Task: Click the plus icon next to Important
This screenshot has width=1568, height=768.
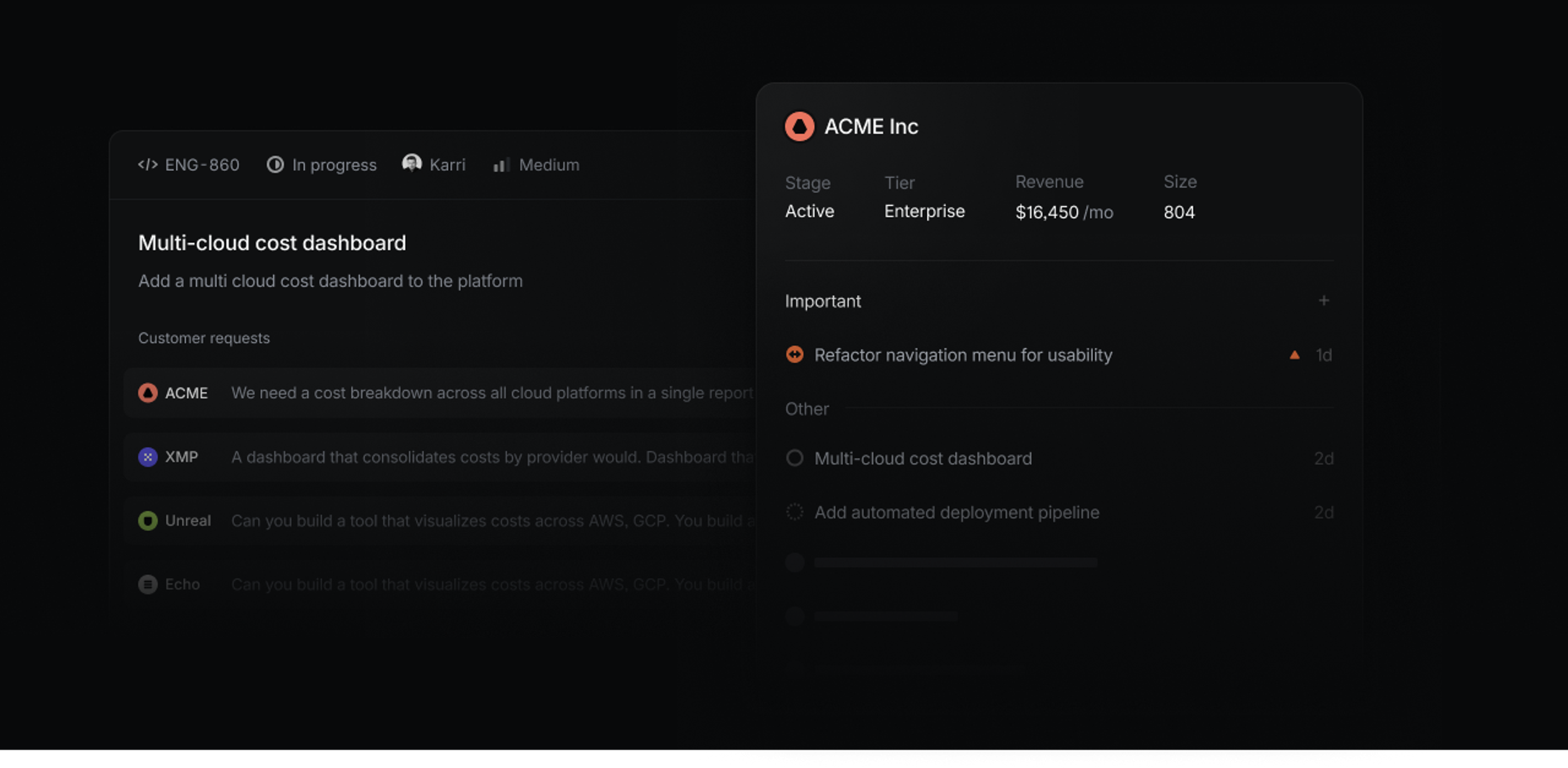Action: 1324,300
